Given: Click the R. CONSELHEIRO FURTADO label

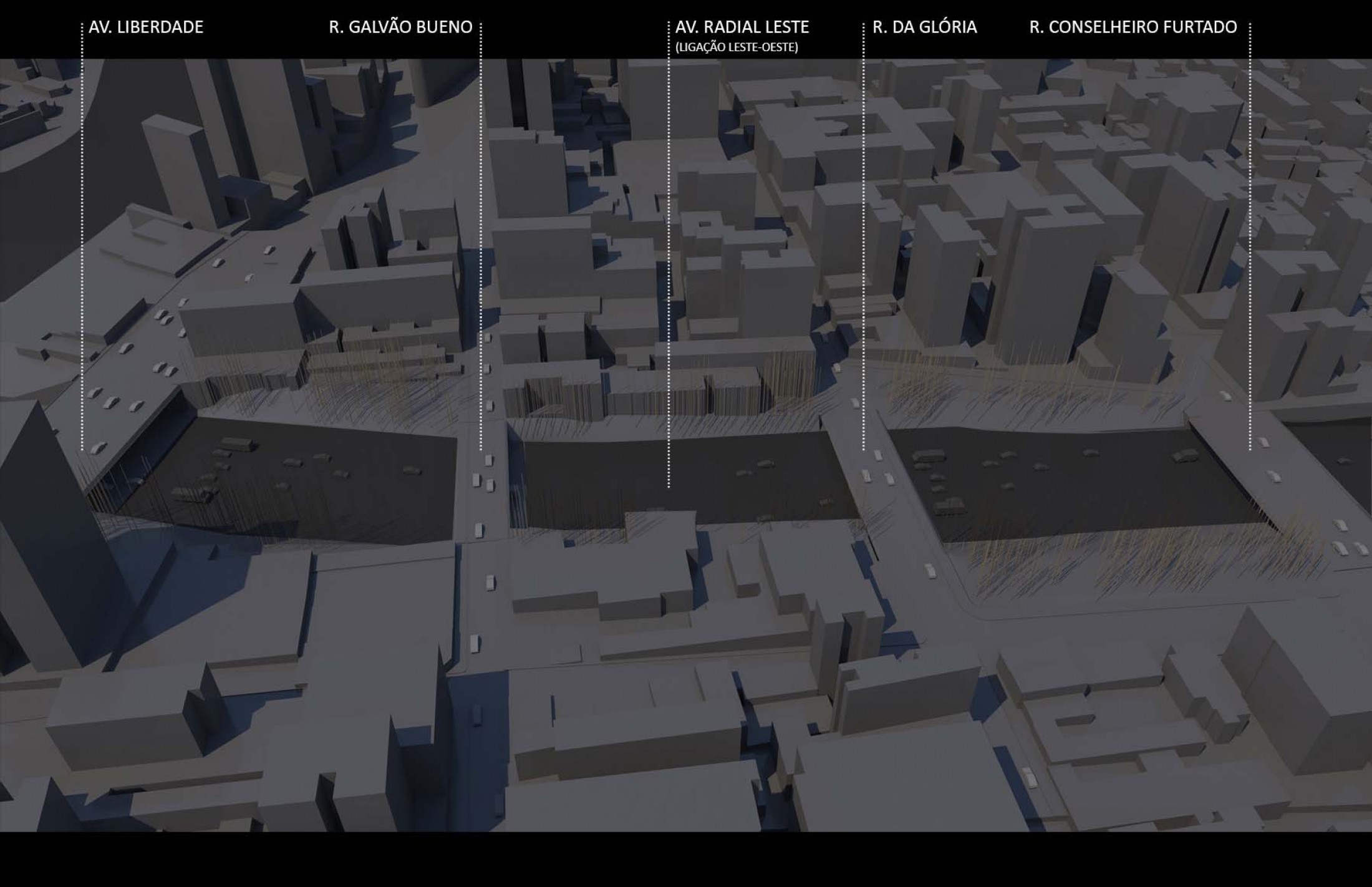Looking at the screenshot, I should coord(1133,27).
